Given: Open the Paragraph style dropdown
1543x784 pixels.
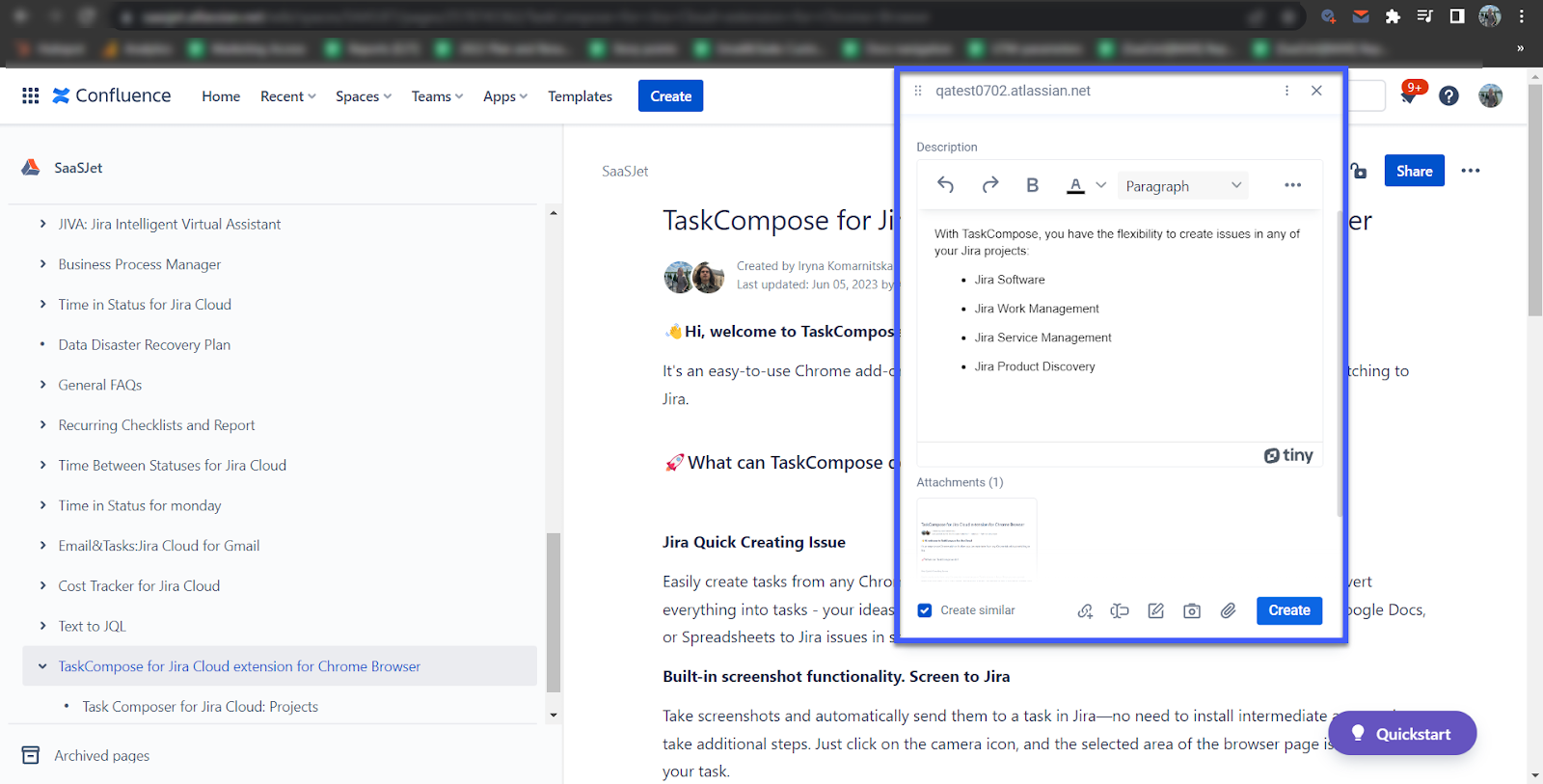Looking at the screenshot, I should (x=1182, y=186).
